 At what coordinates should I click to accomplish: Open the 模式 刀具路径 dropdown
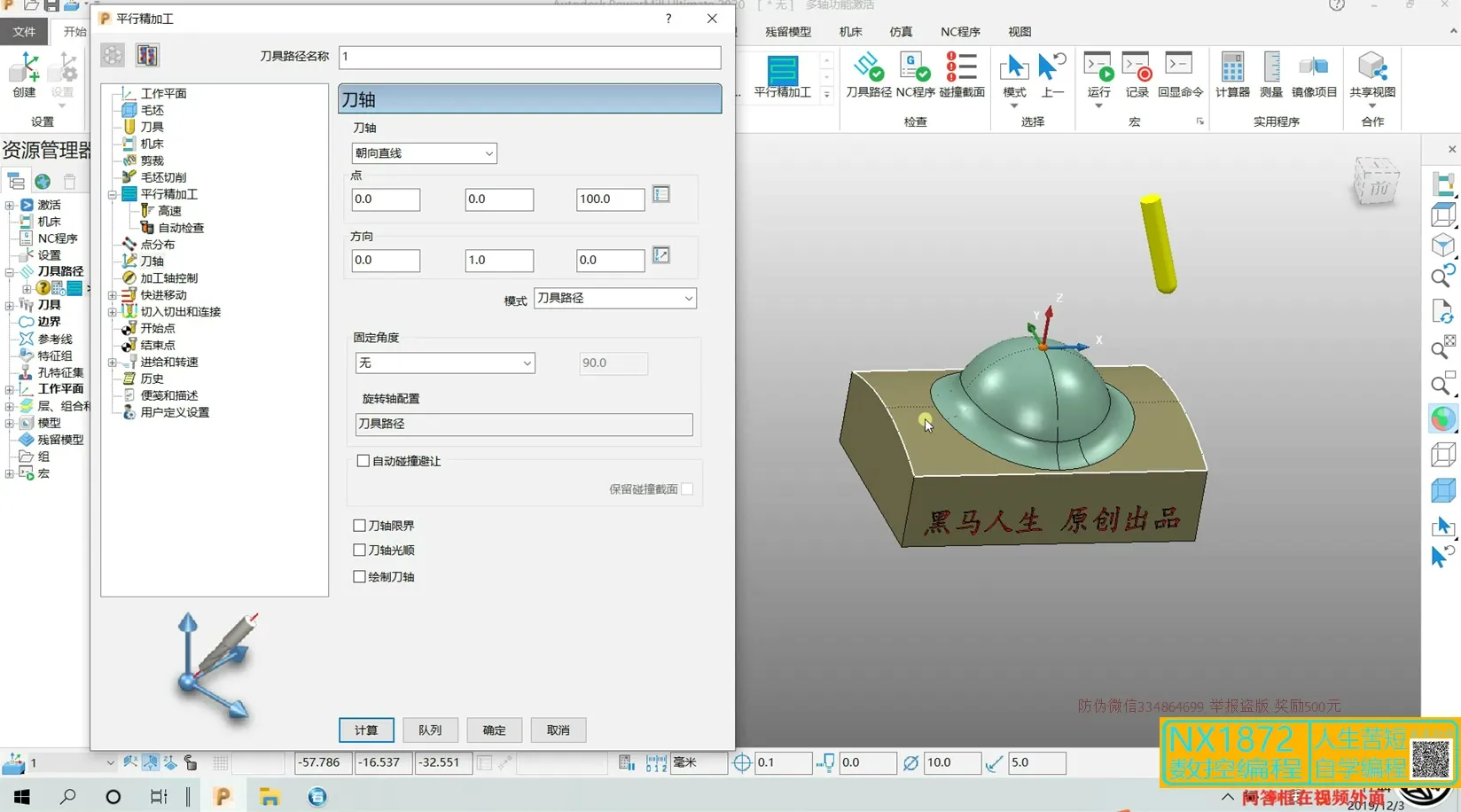point(614,299)
